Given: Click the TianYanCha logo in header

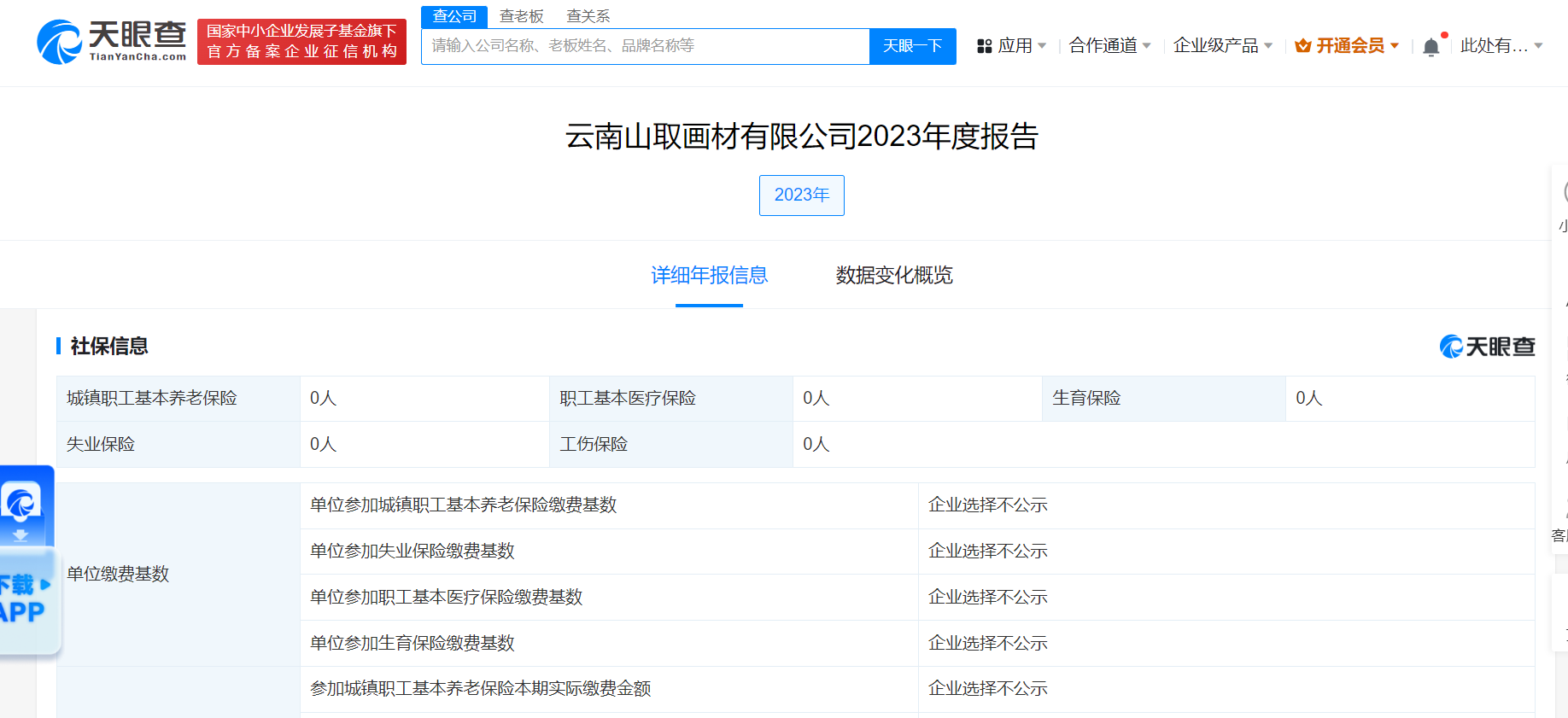Looking at the screenshot, I should click(112, 41).
